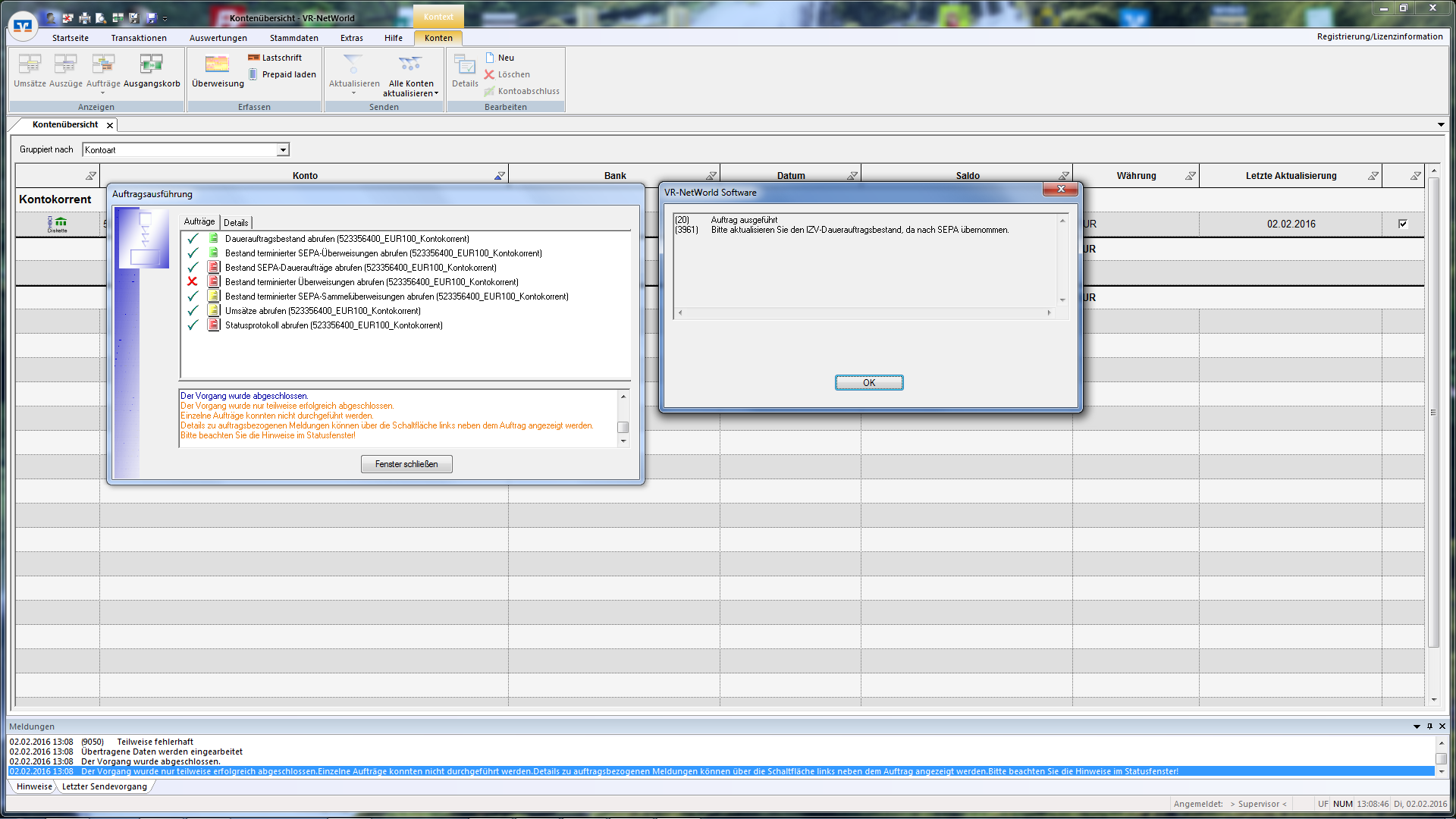Select Übertragene Daten werden eingearbeitet message
The image size is (1456, 819).
coord(720,752)
